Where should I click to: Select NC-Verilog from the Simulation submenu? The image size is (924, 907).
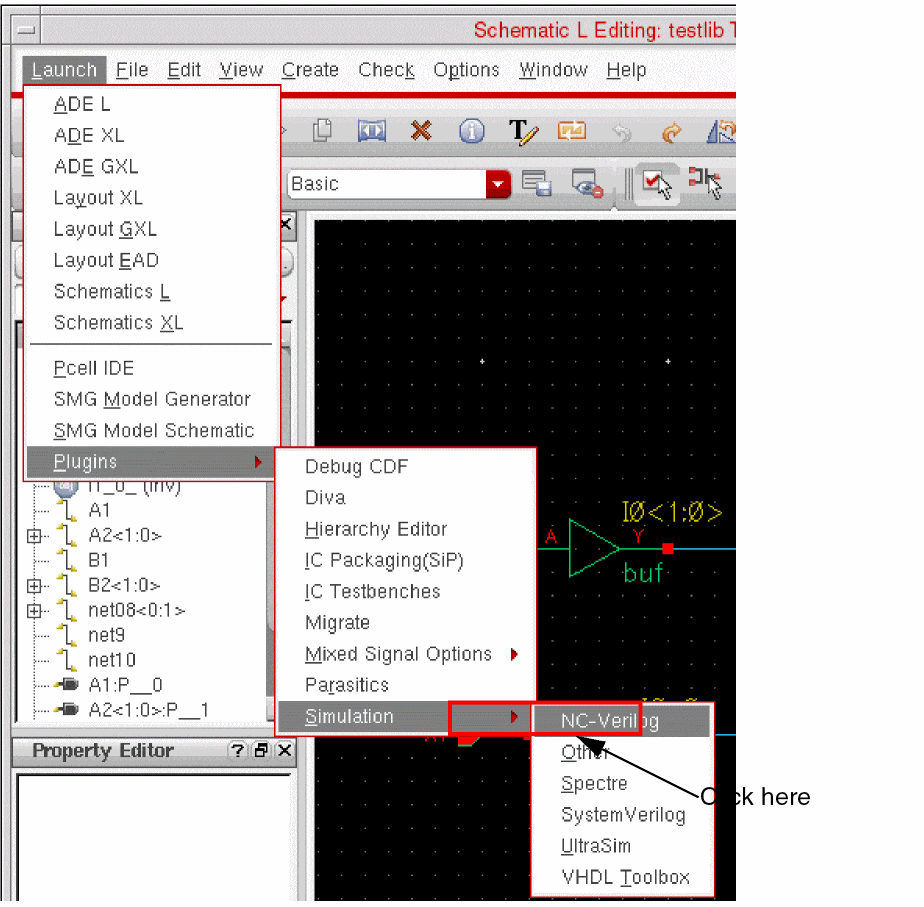tap(609, 721)
